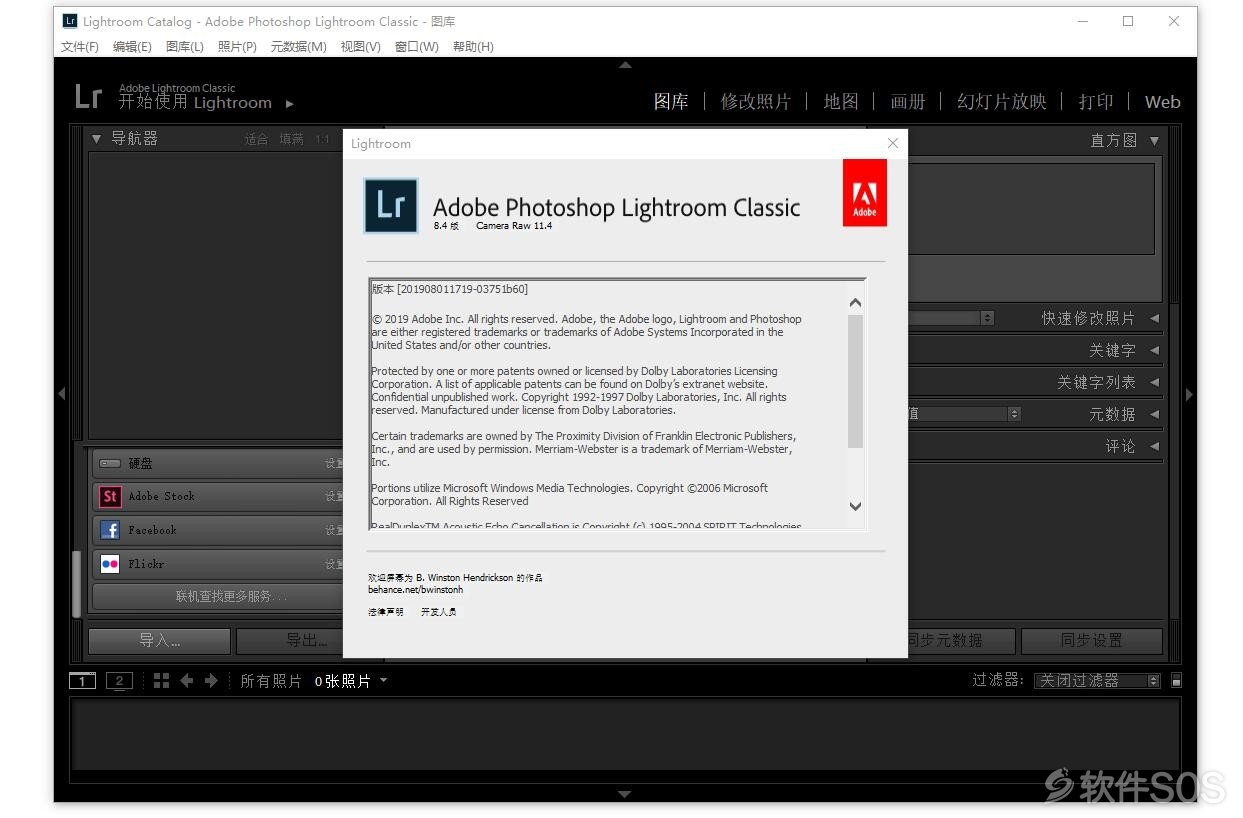Click the Adobe Stock publish service icon
The height and width of the screenshot is (818, 1243).
110,496
